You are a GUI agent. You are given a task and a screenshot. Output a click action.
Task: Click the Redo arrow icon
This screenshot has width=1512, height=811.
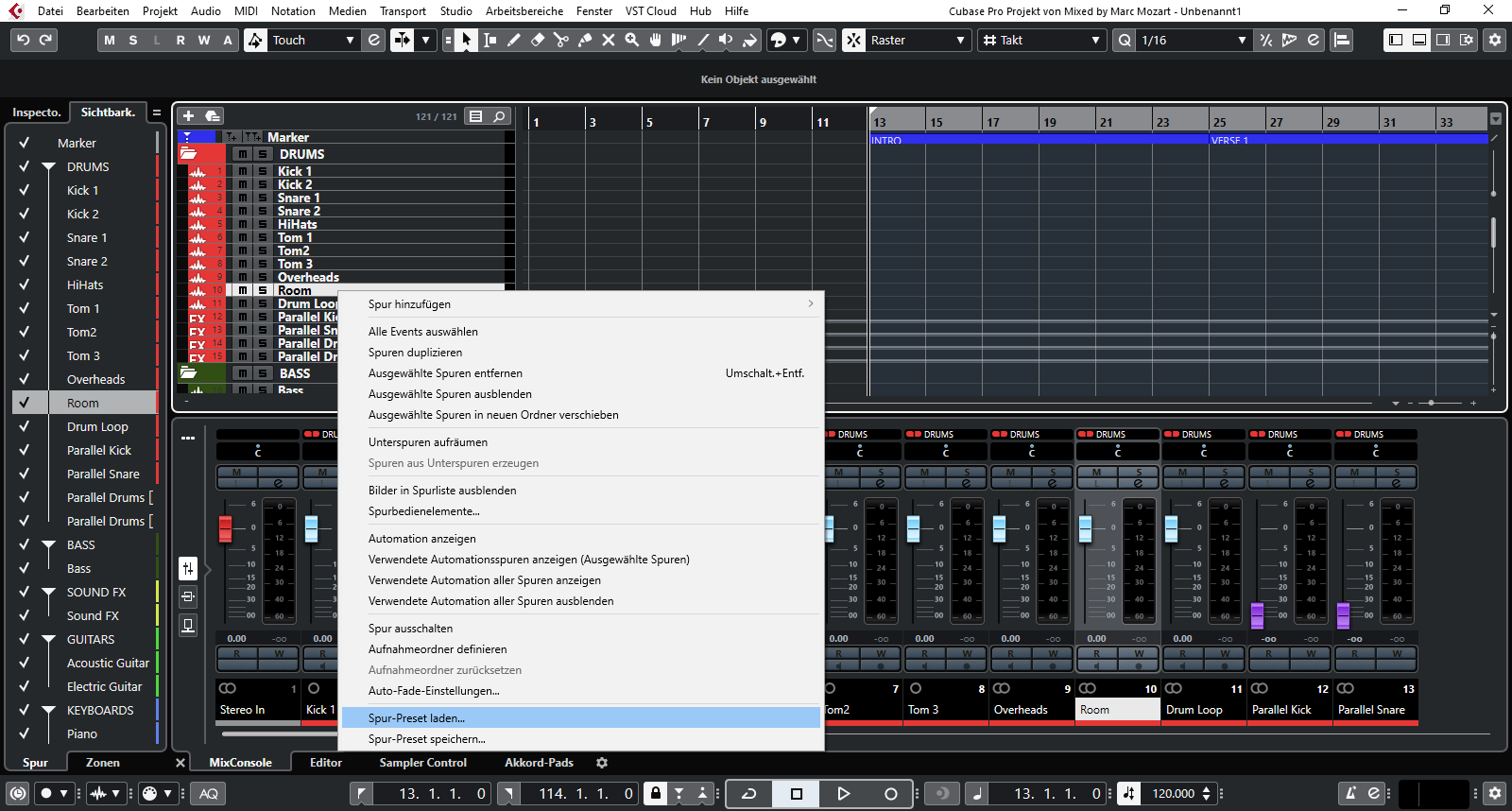[x=45, y=40]
